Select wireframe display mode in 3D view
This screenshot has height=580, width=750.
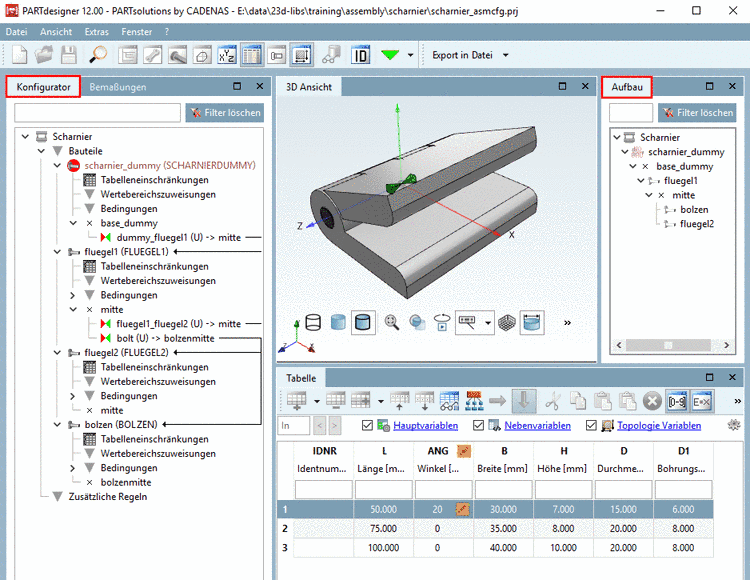[x=312, y=322]
